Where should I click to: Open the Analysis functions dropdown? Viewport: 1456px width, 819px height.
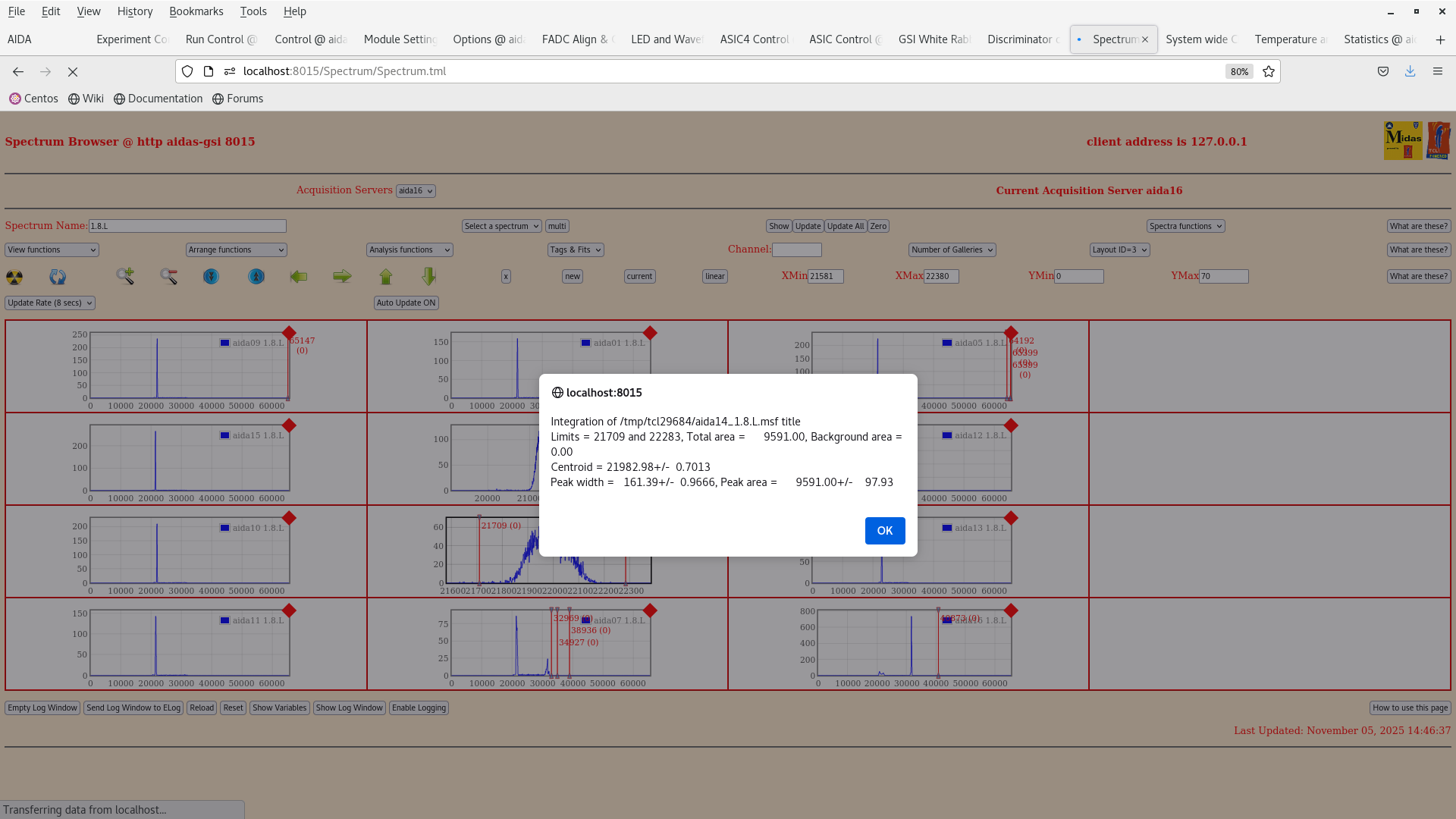tap(409, 249)
